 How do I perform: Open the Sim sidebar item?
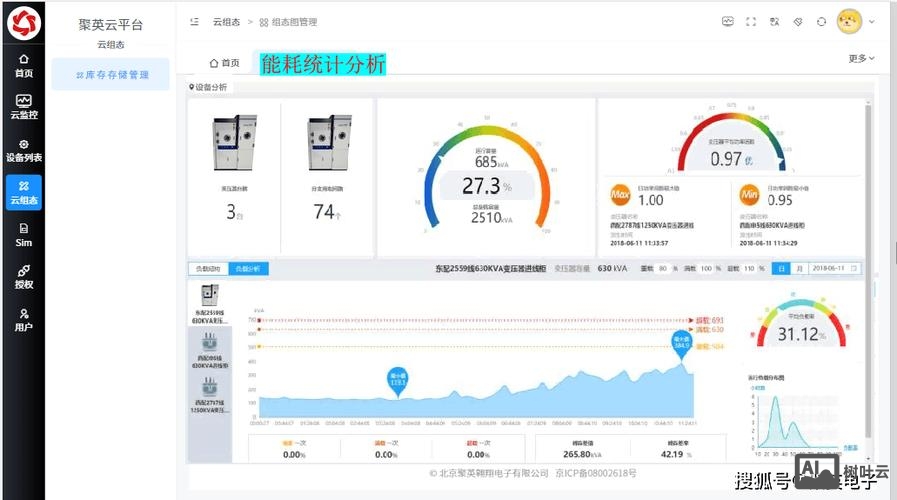click(x=24, y=235)
